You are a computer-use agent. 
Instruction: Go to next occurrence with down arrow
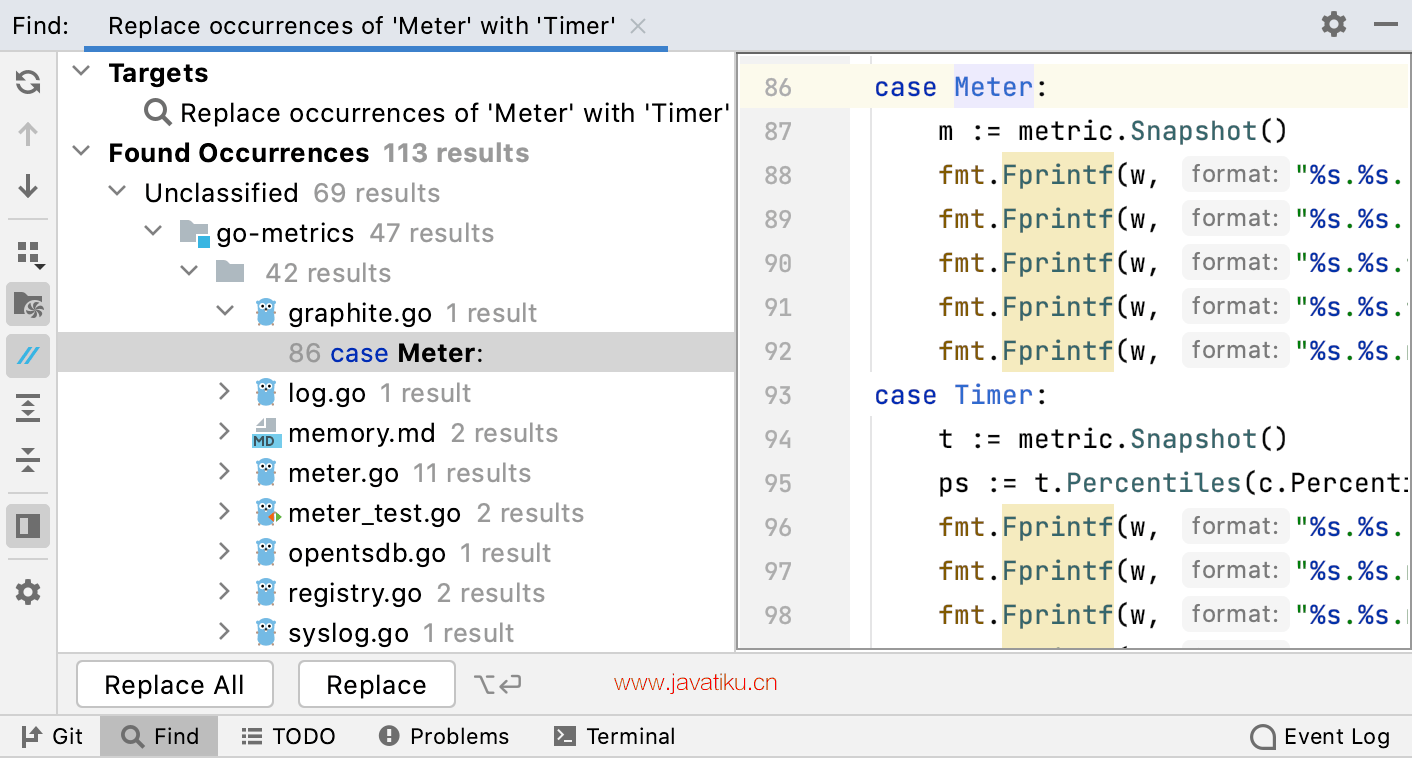[28, 185]
